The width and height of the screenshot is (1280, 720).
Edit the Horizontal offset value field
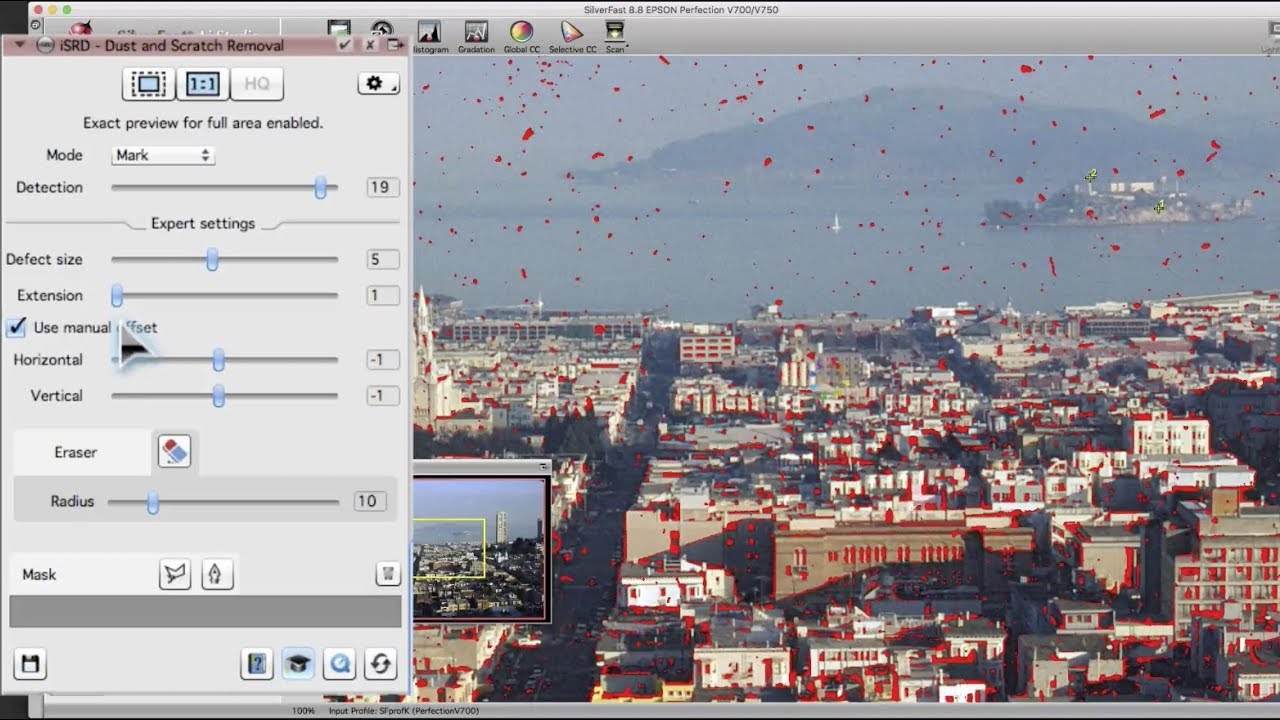tap(383, 359)
